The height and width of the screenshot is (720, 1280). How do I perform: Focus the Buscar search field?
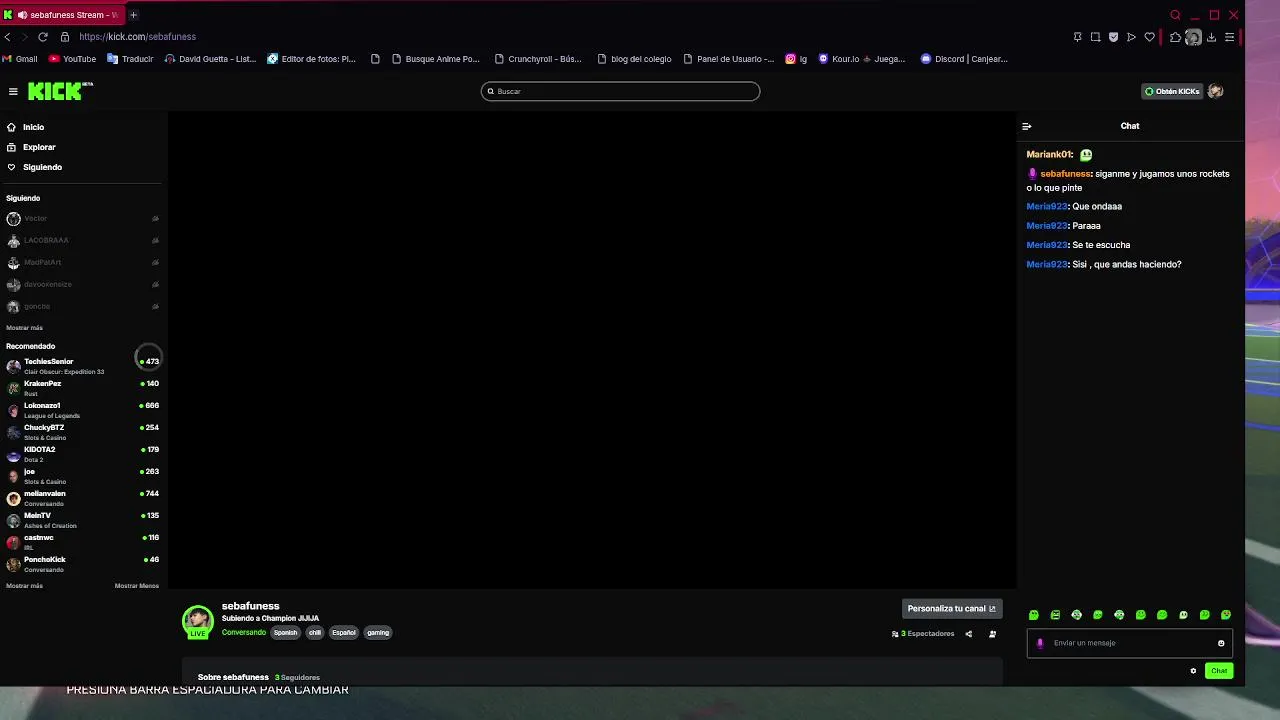[620, 91]
